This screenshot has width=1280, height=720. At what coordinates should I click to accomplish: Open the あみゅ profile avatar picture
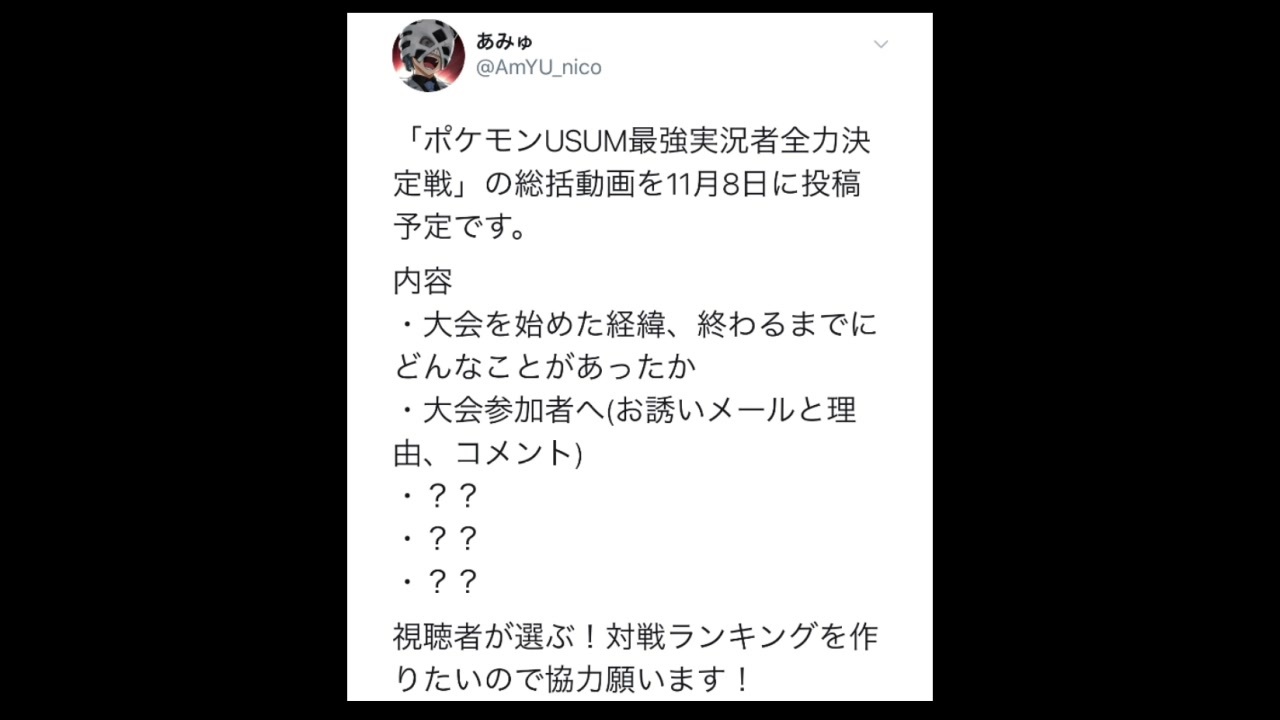click(x=428, y=55)
